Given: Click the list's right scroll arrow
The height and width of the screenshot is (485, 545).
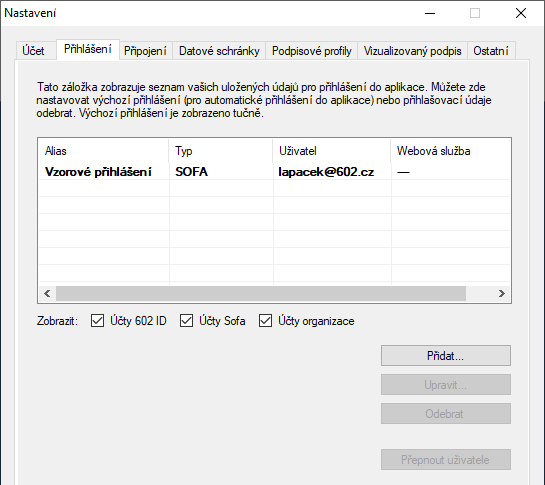Looking at the screenshot, I should point(502,294).
